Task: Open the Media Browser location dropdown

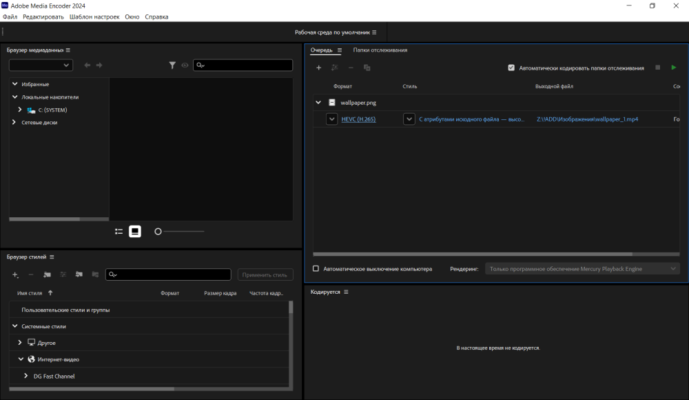Action: 40,65
